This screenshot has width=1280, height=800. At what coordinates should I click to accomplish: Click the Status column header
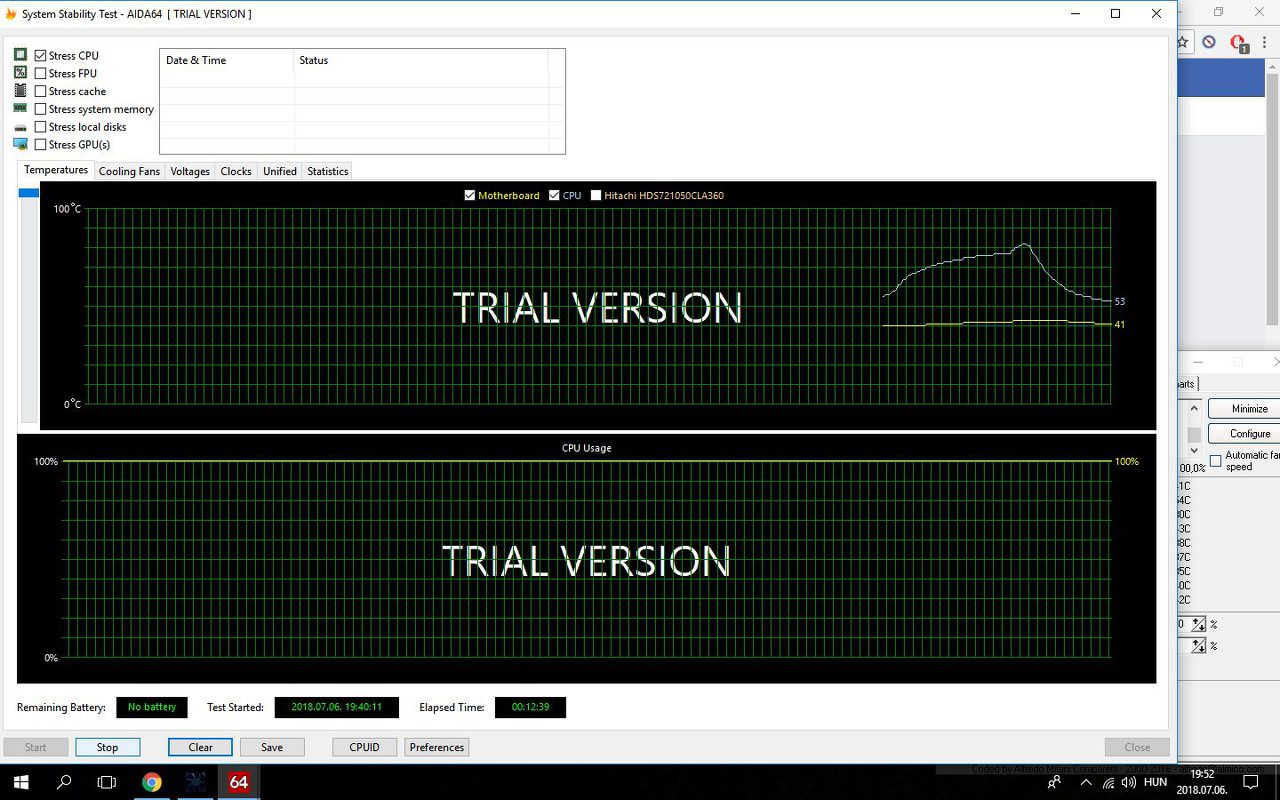421,60
